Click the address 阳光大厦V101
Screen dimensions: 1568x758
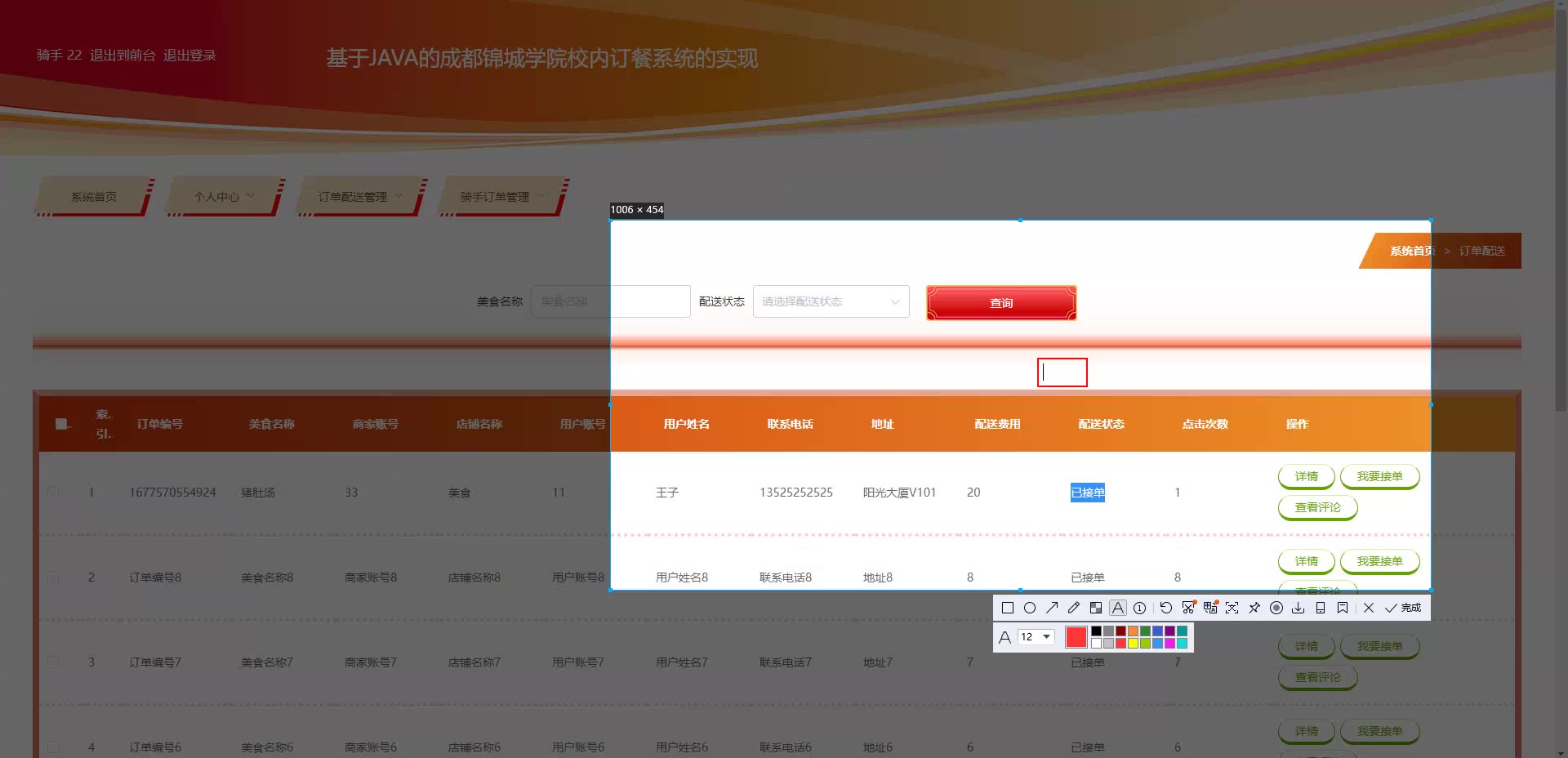899,493
